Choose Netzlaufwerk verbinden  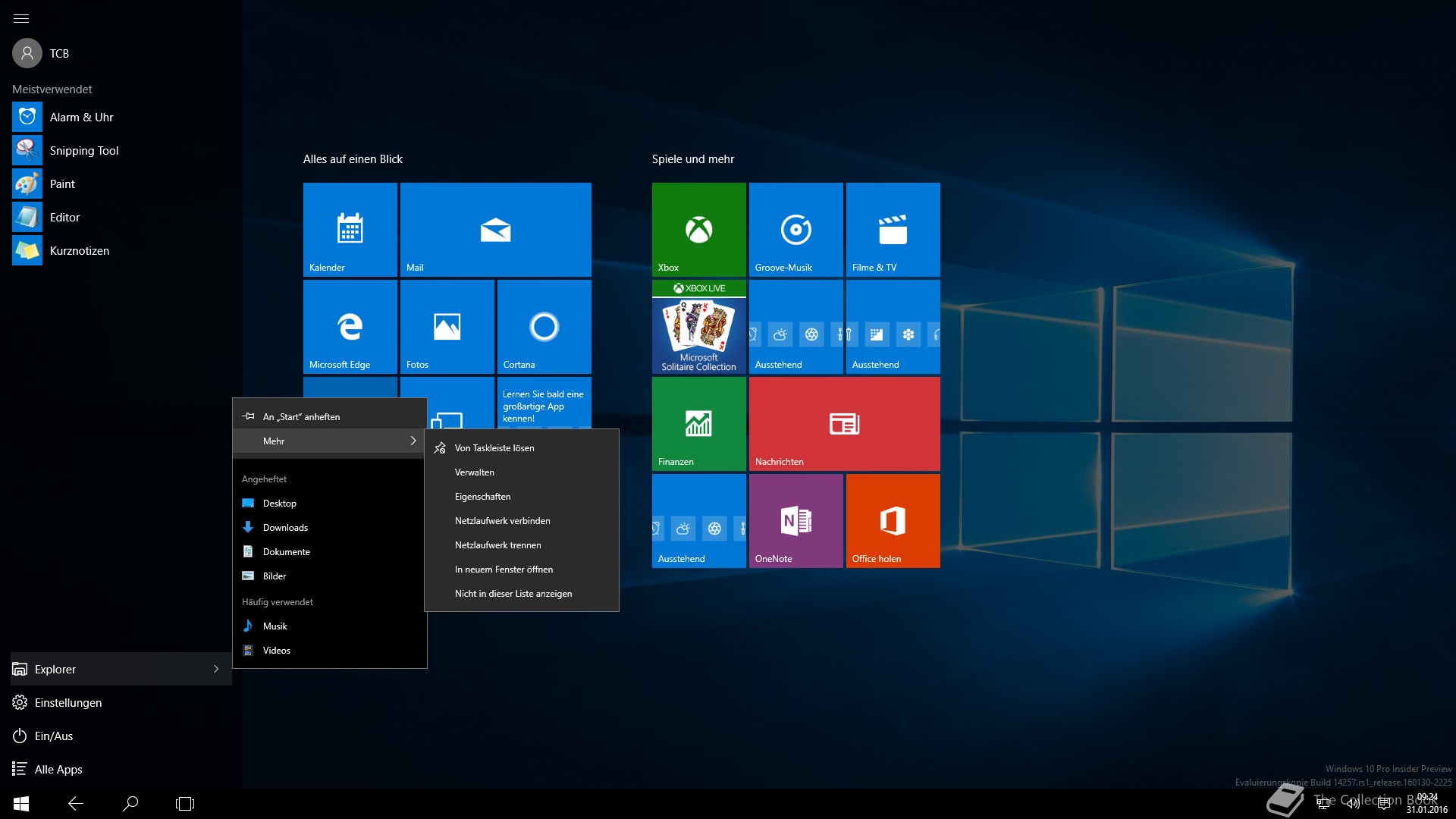(x=522, y=521)
